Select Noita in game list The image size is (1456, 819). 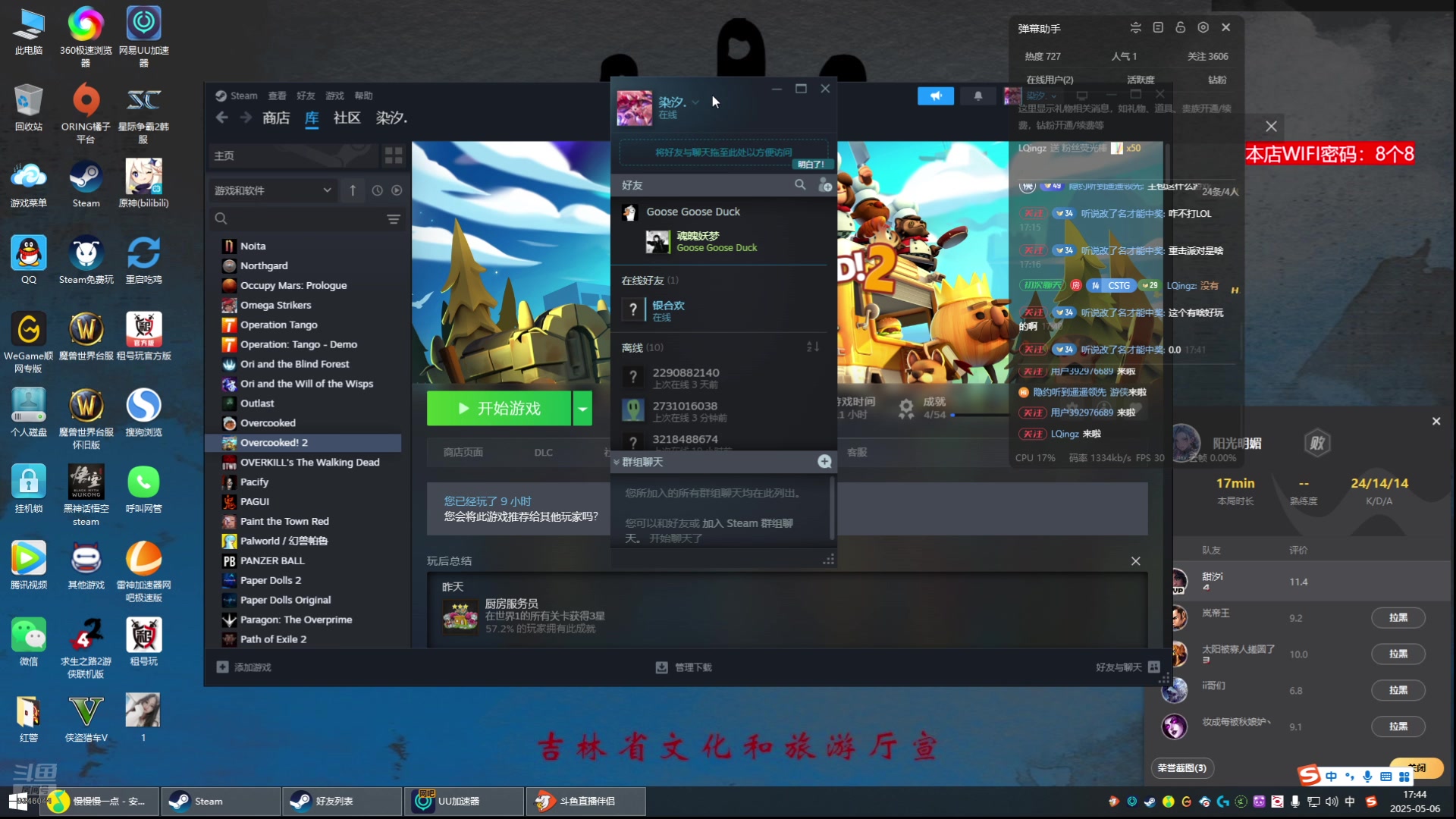[x=303, y=246]
